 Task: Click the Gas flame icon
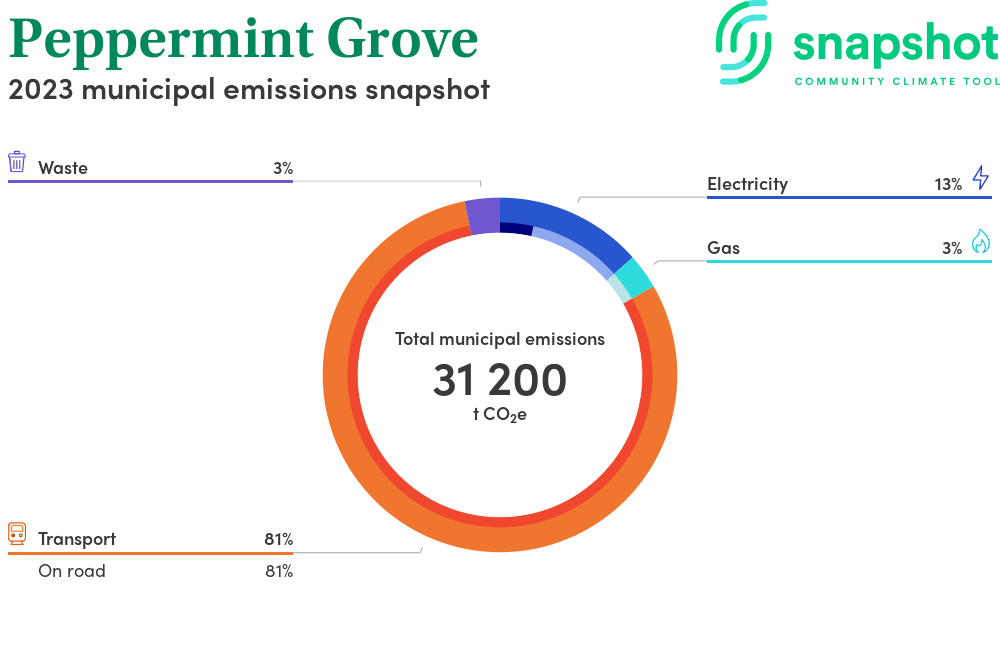980,242
